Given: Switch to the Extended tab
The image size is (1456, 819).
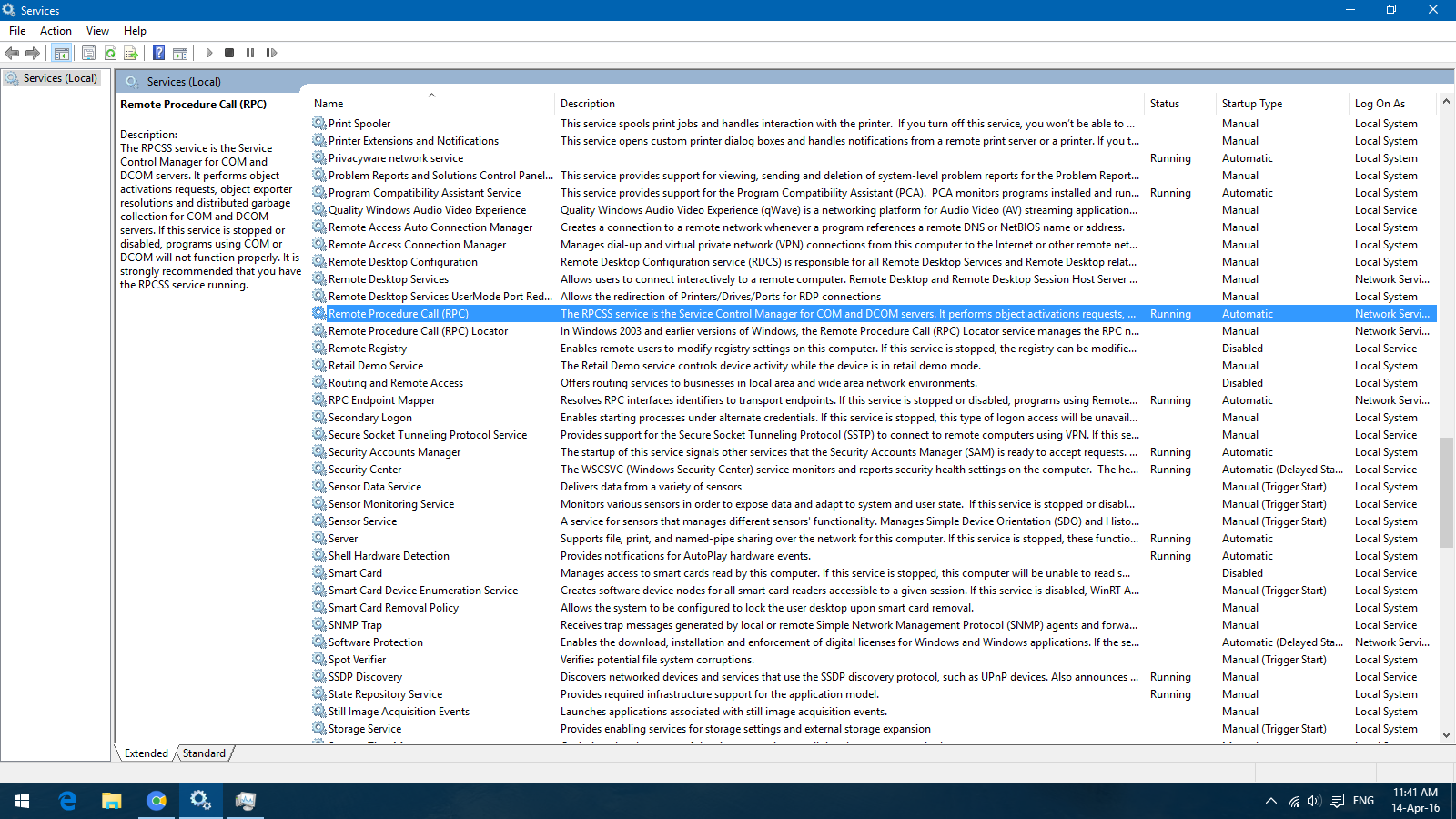Looking at the screenshot, I should [147, 753].
